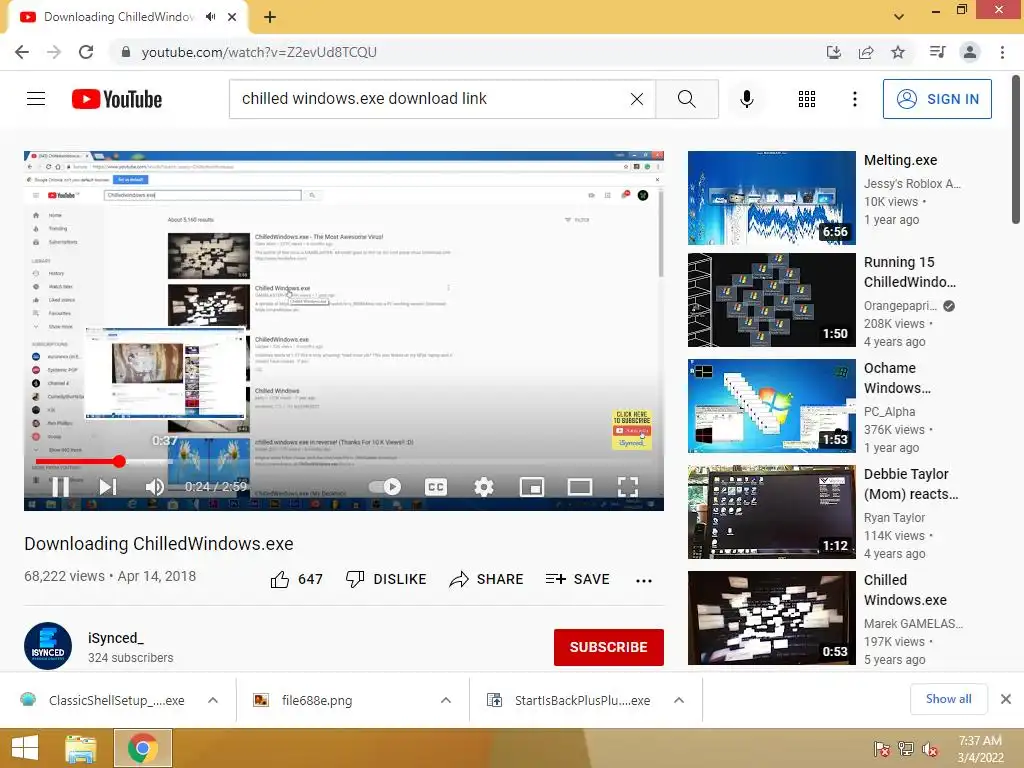Go to the YouTube home logo
1024x768 pixels.
tap(117, 99)
